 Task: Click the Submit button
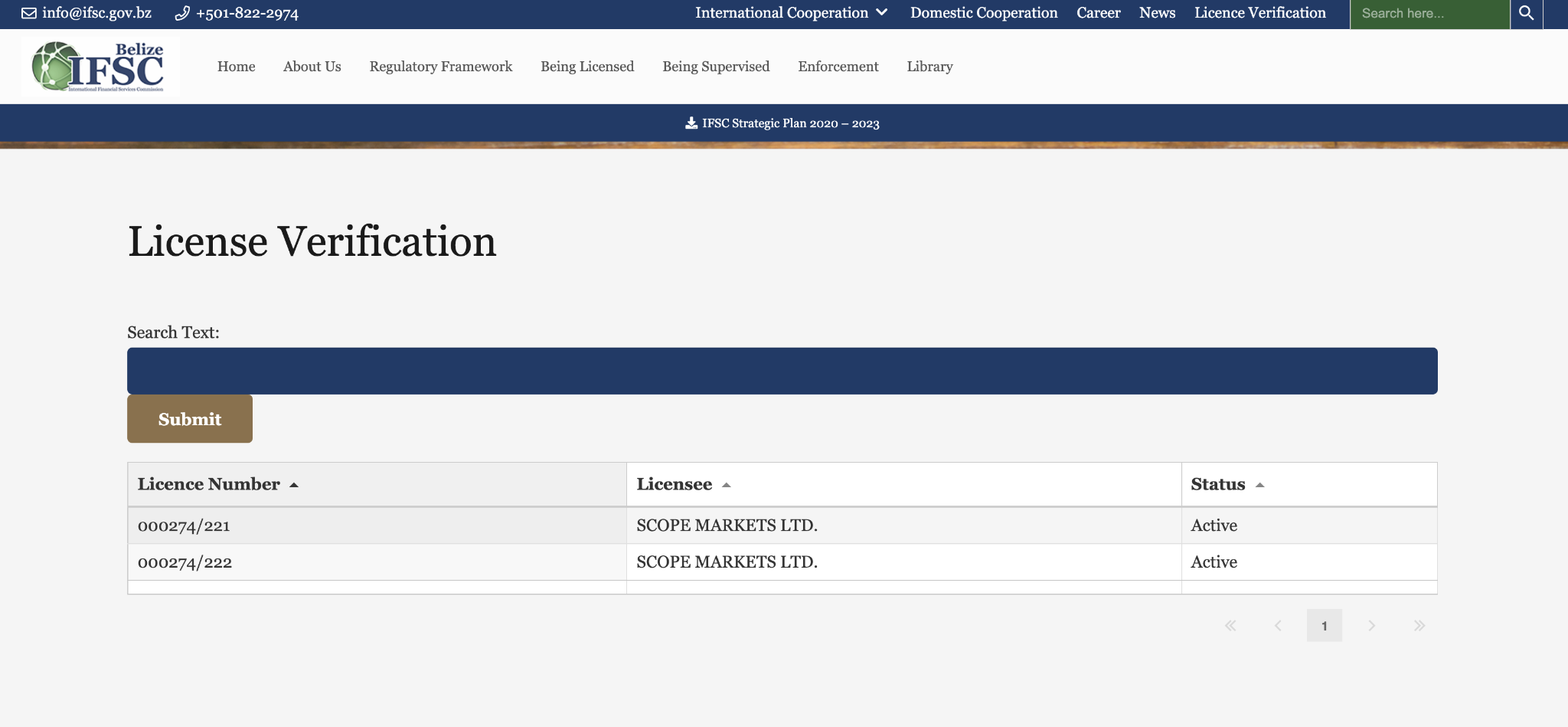[x=190, y=419]
